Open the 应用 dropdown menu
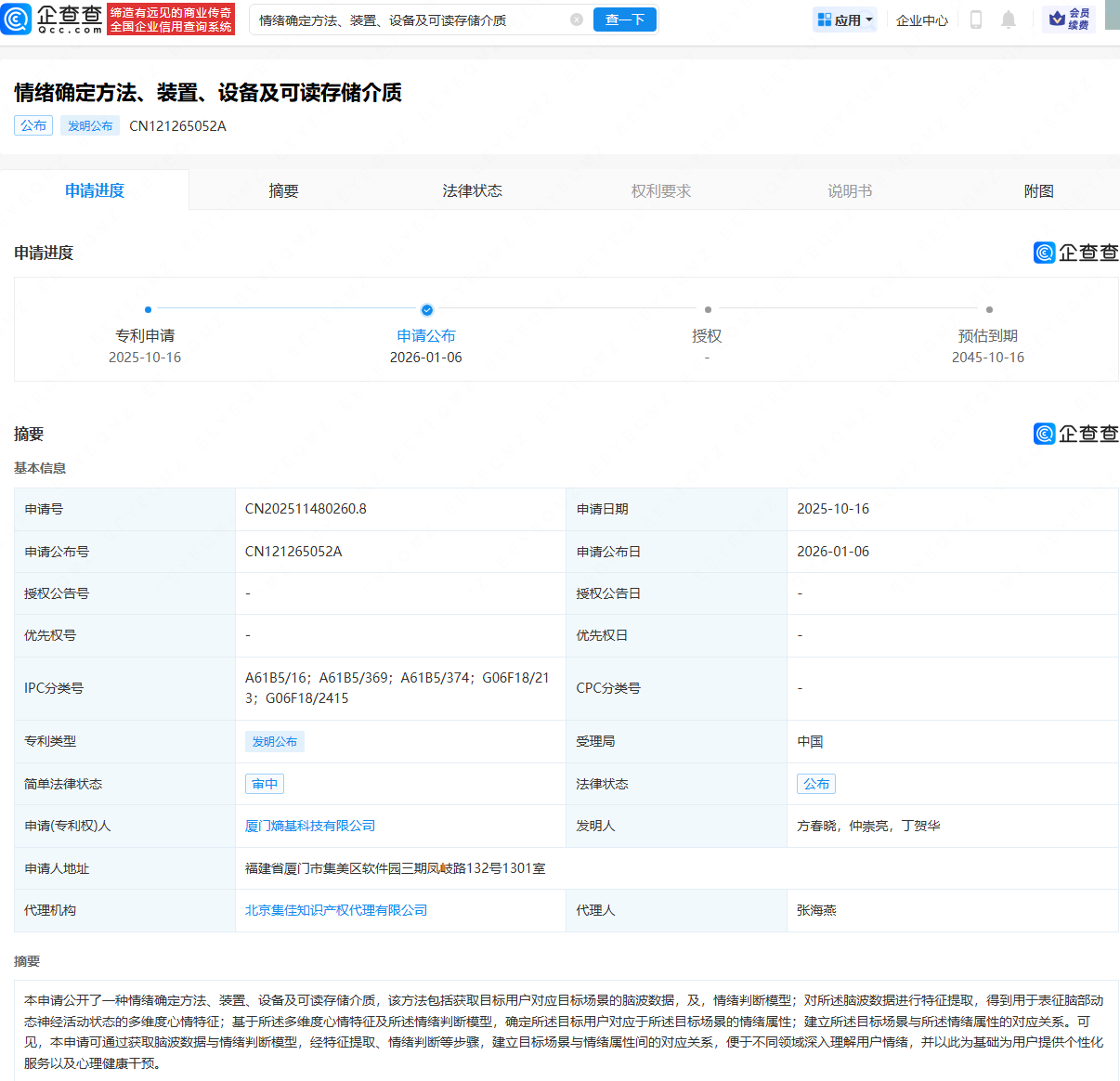The width and height of the screenshot is (1120, 1081). [x=844, y=19]
